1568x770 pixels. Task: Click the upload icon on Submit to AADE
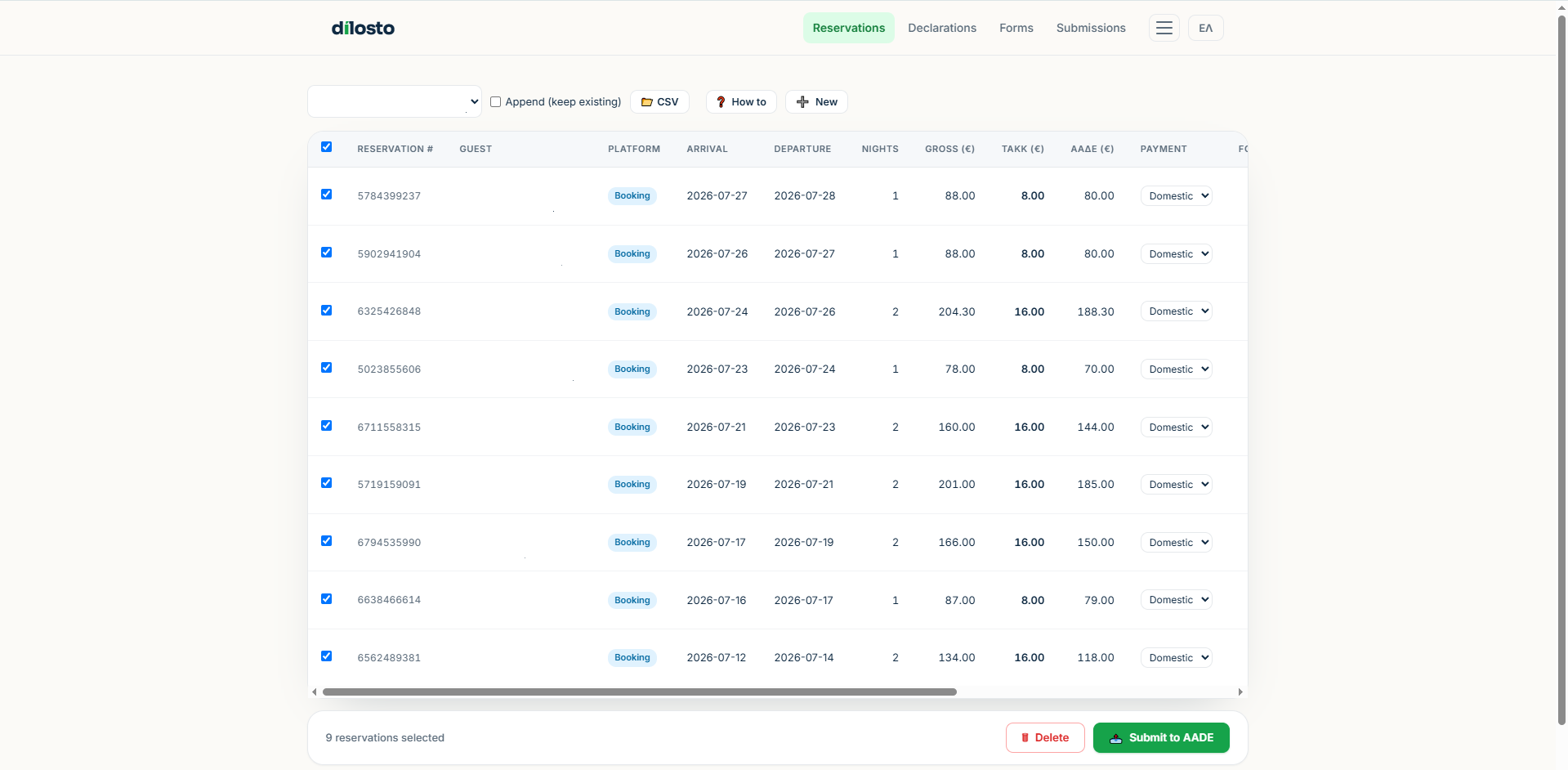(x=1115, y=738)
